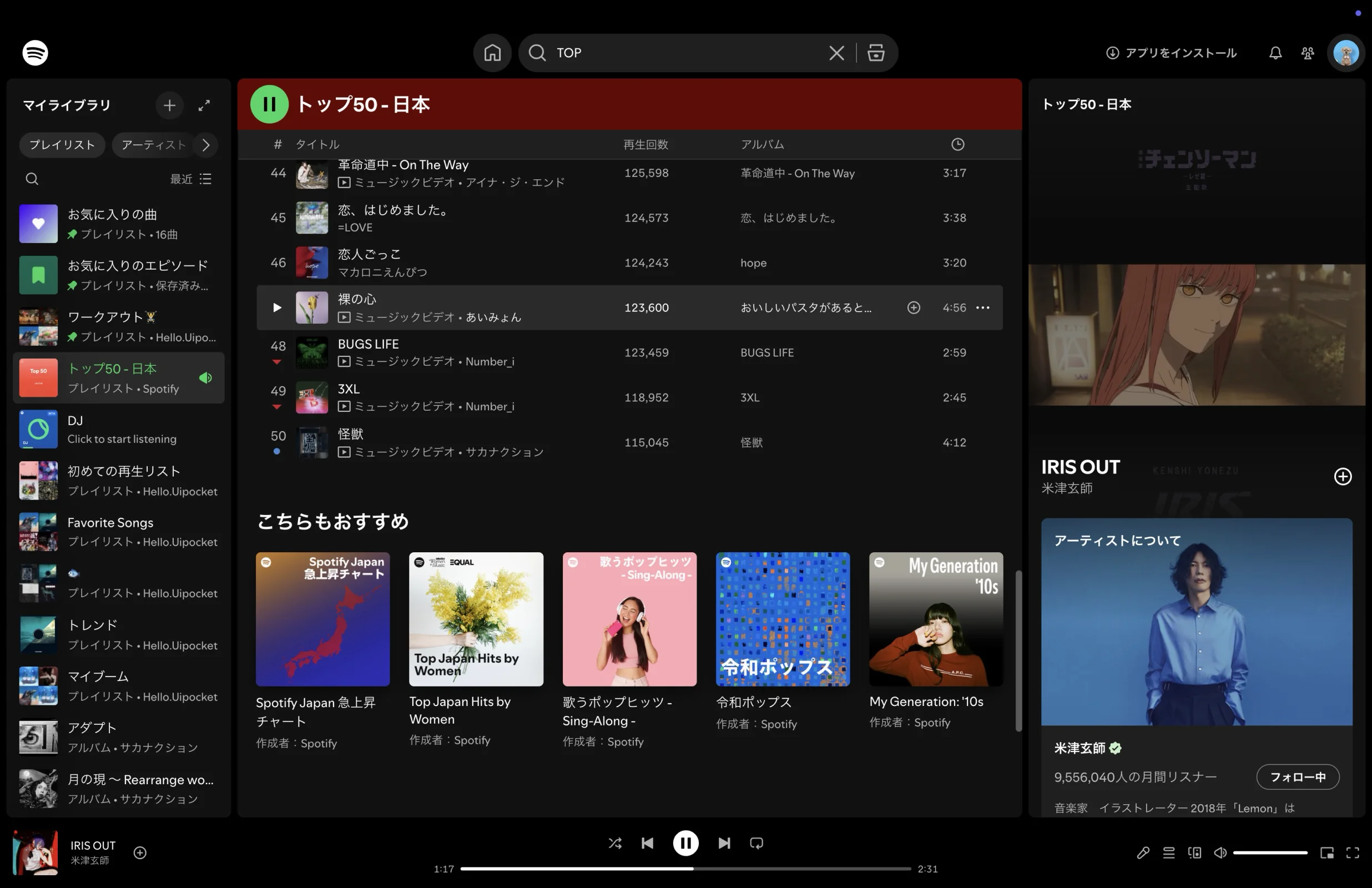Toggle フォロー中 for 米津玄師
This screenshot has height=888, width=1372.
click(1297, 776)
